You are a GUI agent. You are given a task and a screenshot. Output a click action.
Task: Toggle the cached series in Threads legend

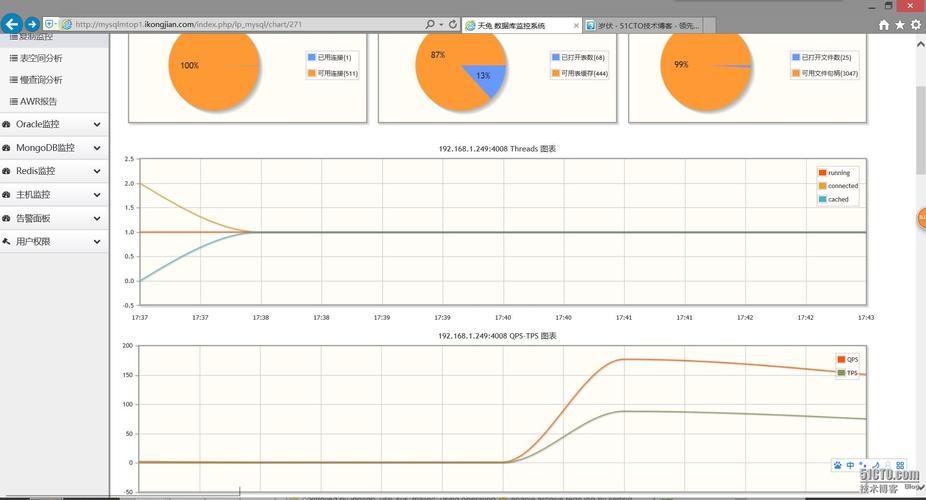[833, 200]
